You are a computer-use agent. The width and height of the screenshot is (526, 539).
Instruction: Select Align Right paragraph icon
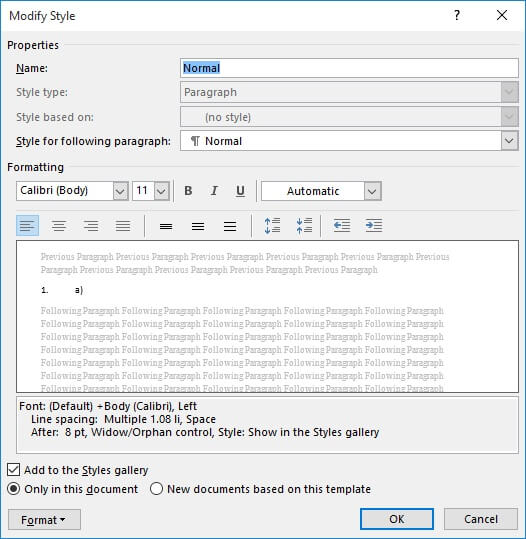(x=91, y=226)
